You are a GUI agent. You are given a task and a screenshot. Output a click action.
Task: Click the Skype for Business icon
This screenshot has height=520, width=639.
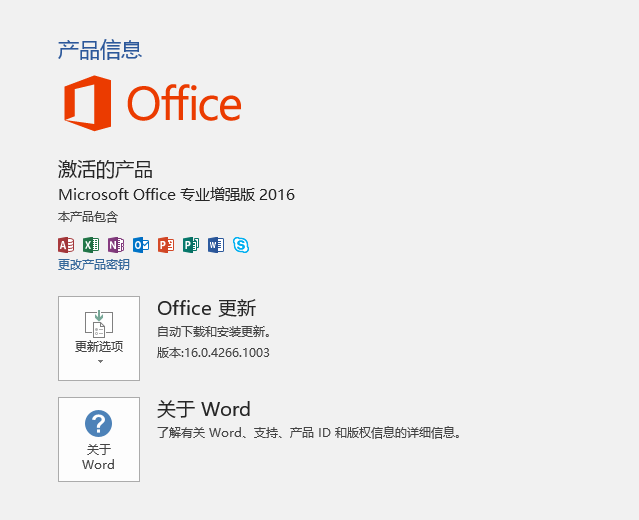click(241, 245)
